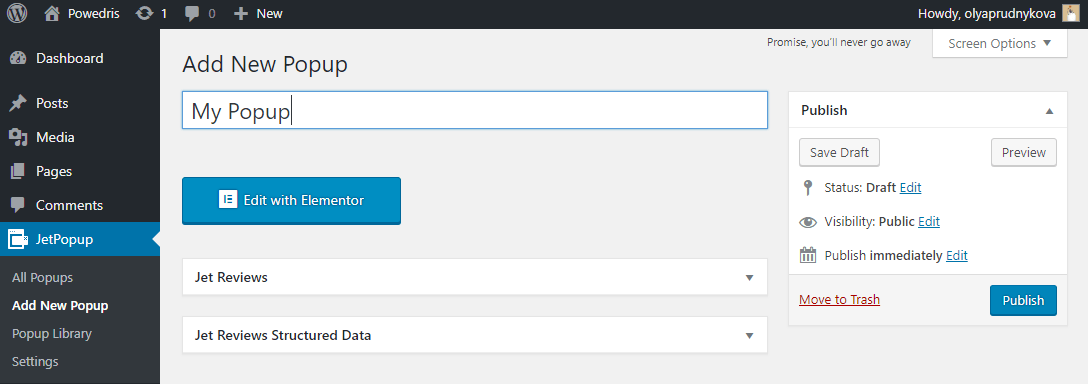Click Move to Trash link
The image size is (1088, 384).
click(x=840, y=300)
